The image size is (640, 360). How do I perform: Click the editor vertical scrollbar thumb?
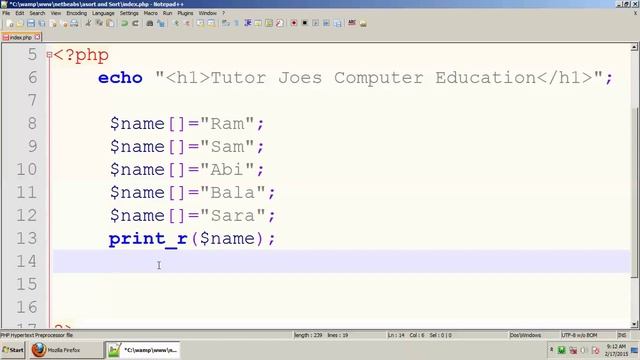click(x=634, y=192)
